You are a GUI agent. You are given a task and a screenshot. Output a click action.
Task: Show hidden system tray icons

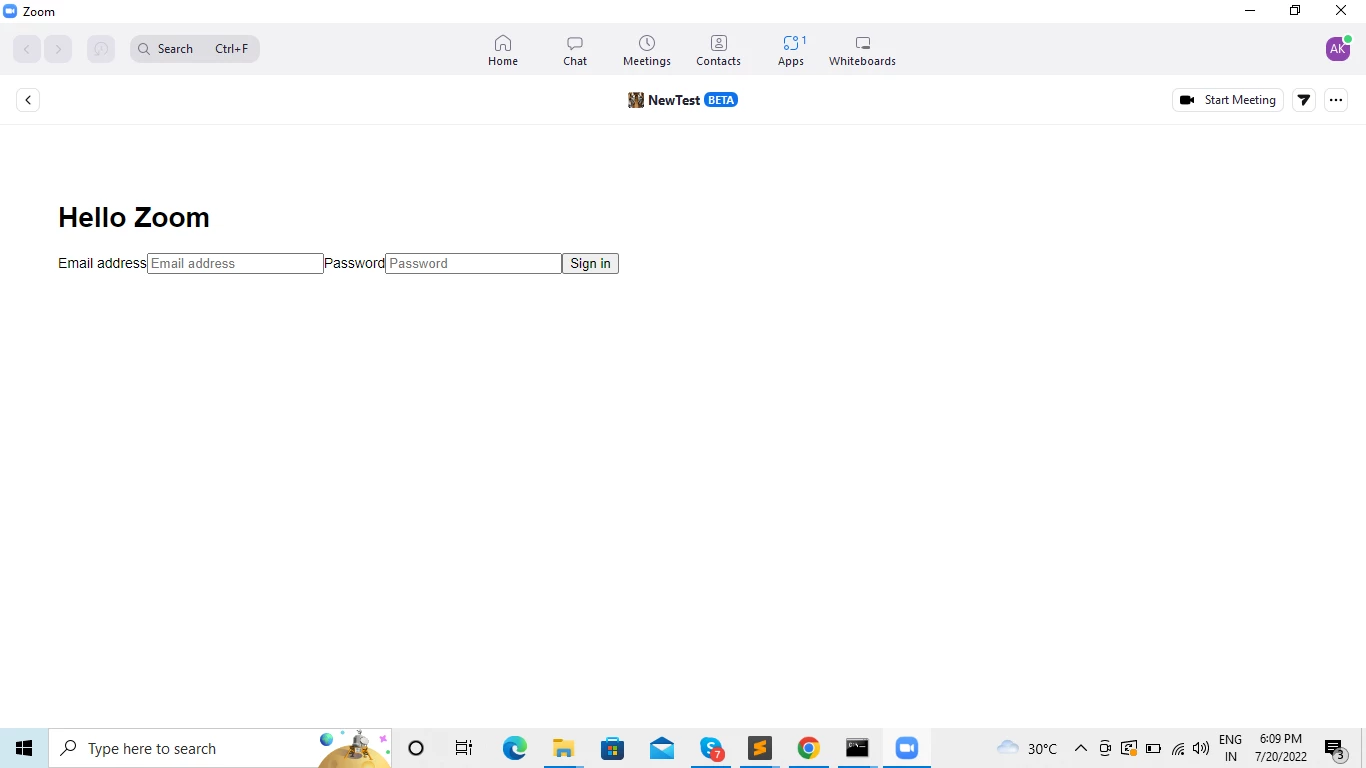point(1080,748)
